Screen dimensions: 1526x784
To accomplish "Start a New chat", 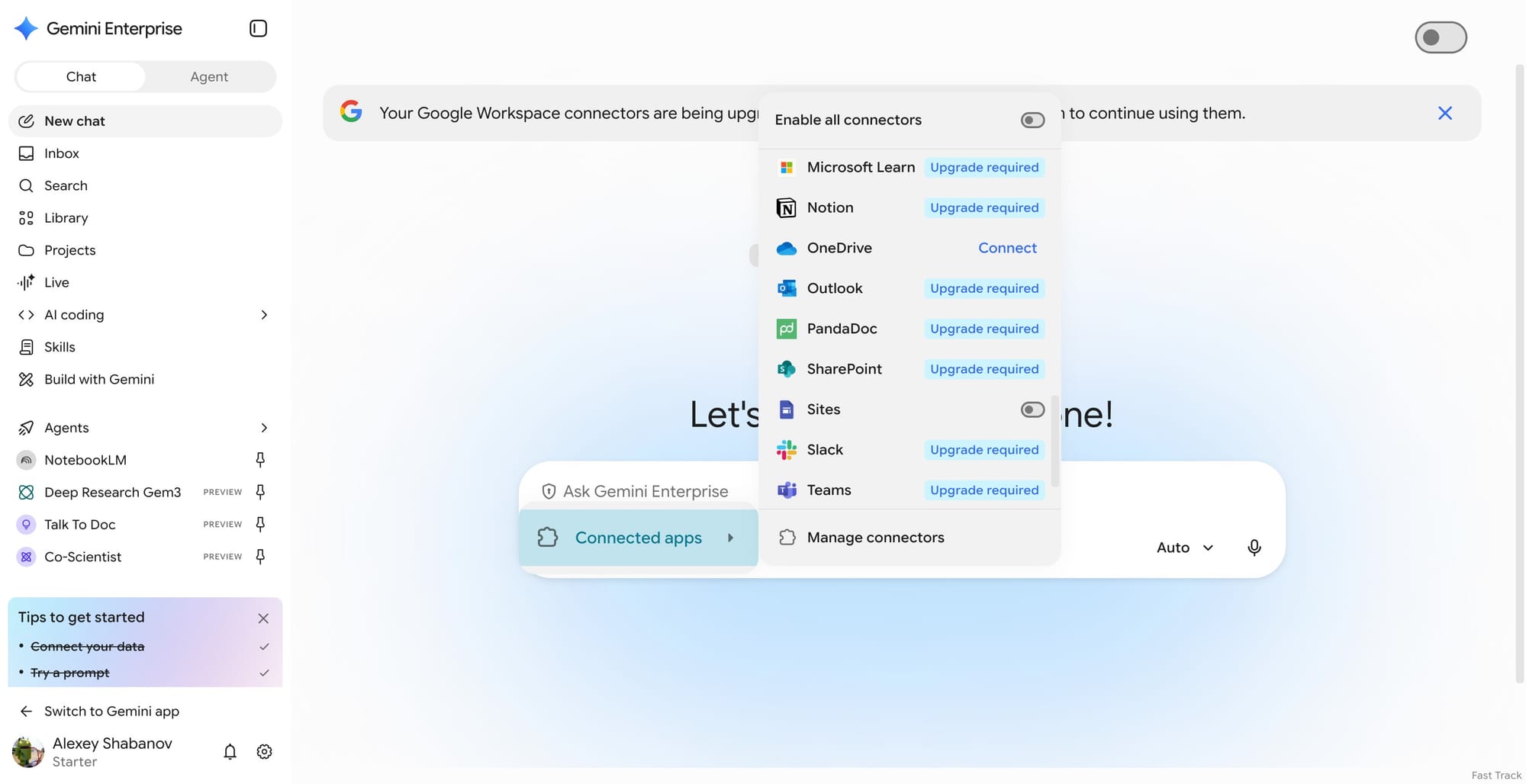I will tap(145, 121).
